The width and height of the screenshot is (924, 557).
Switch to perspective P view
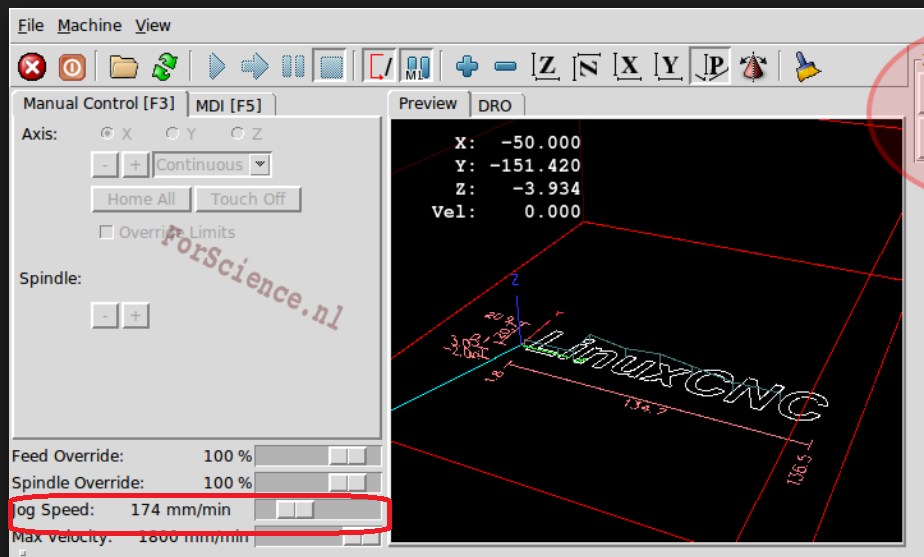click(x=710, y=66)
